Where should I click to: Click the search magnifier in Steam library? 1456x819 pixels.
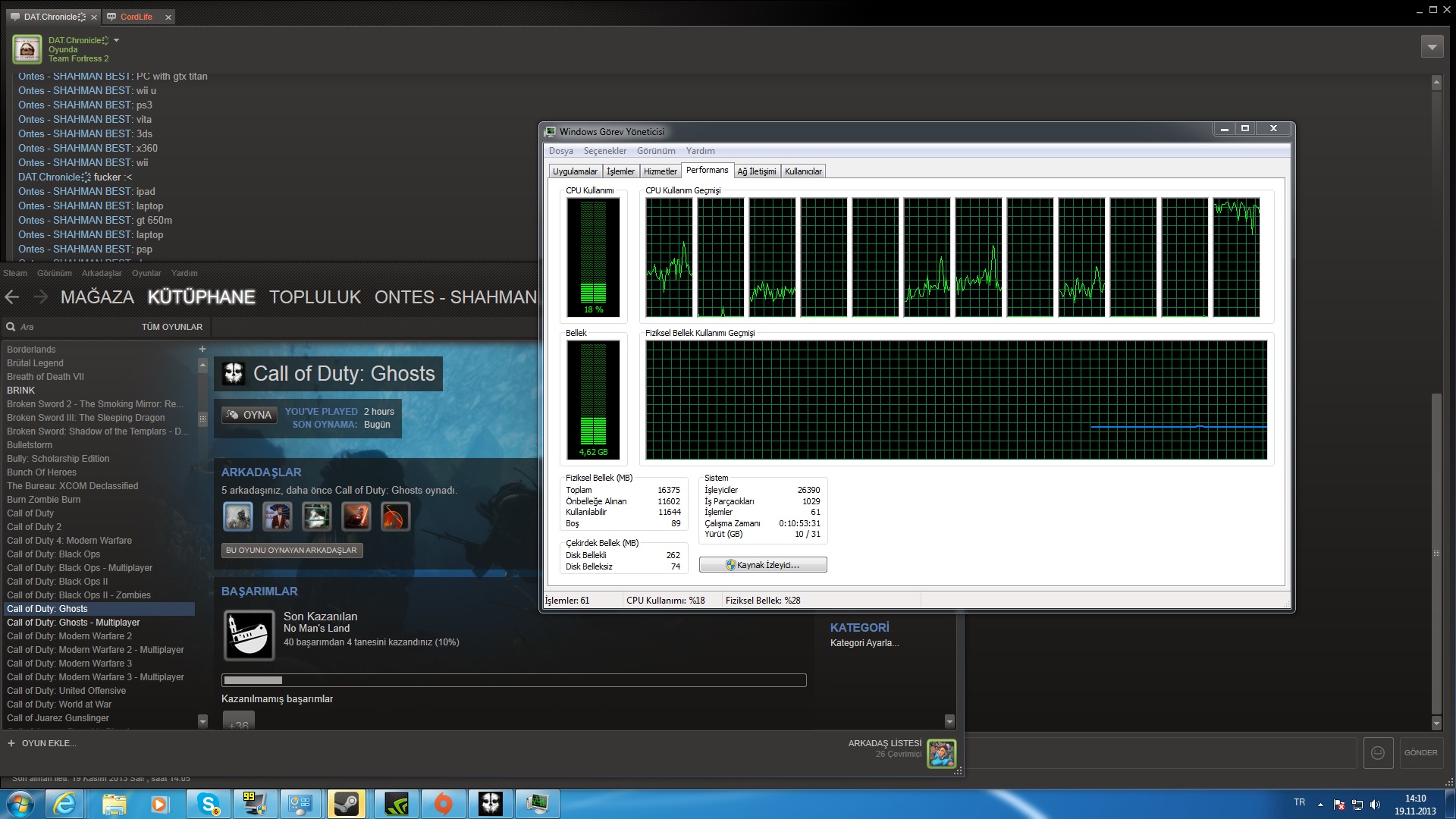pos(11,327)
